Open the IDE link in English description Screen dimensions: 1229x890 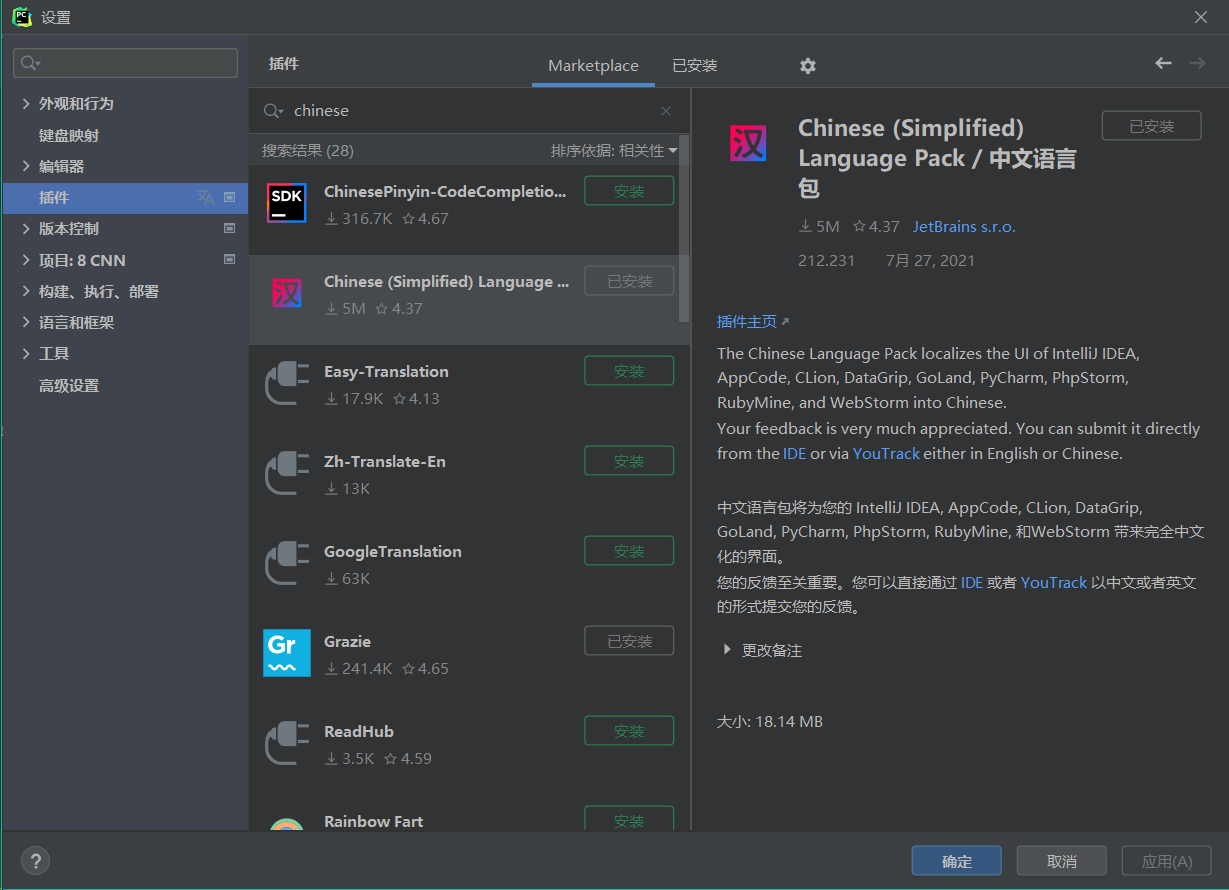794,453
